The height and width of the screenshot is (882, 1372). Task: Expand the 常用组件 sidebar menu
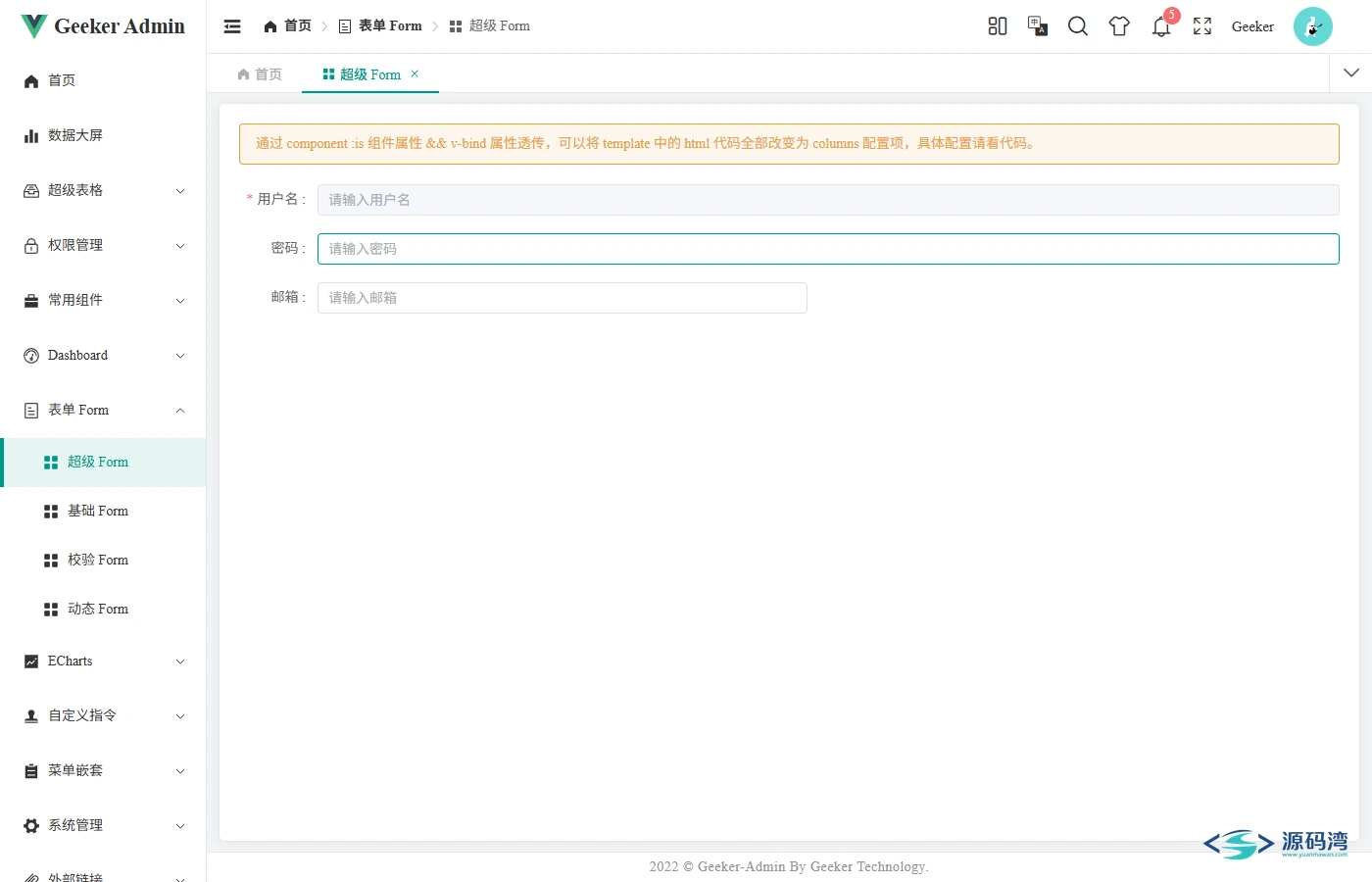(103, 300)
